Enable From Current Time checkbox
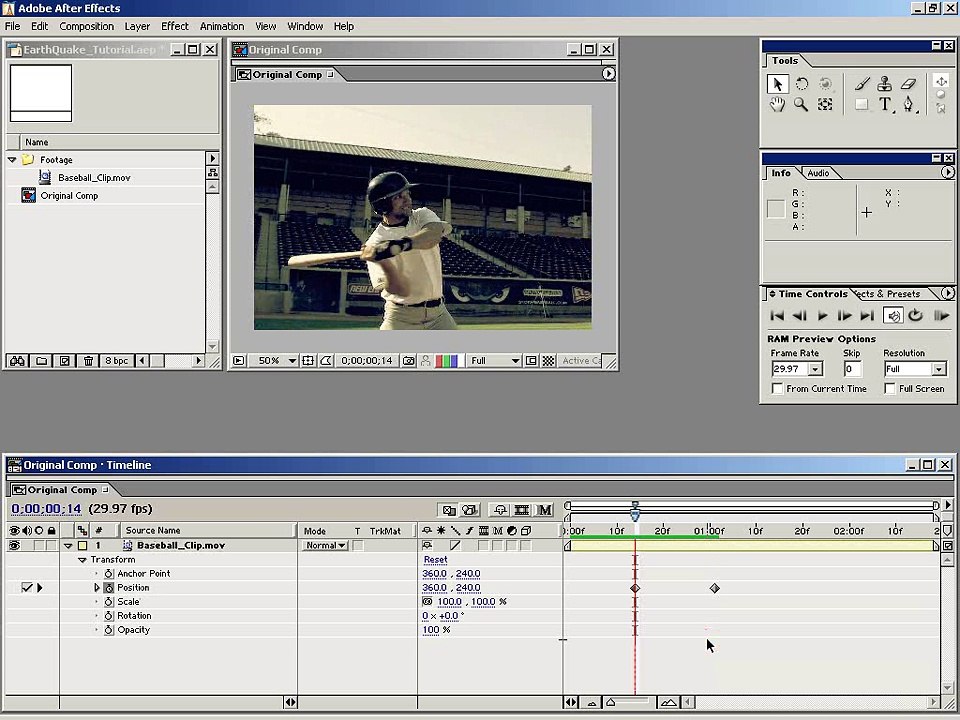 (777, 389)
